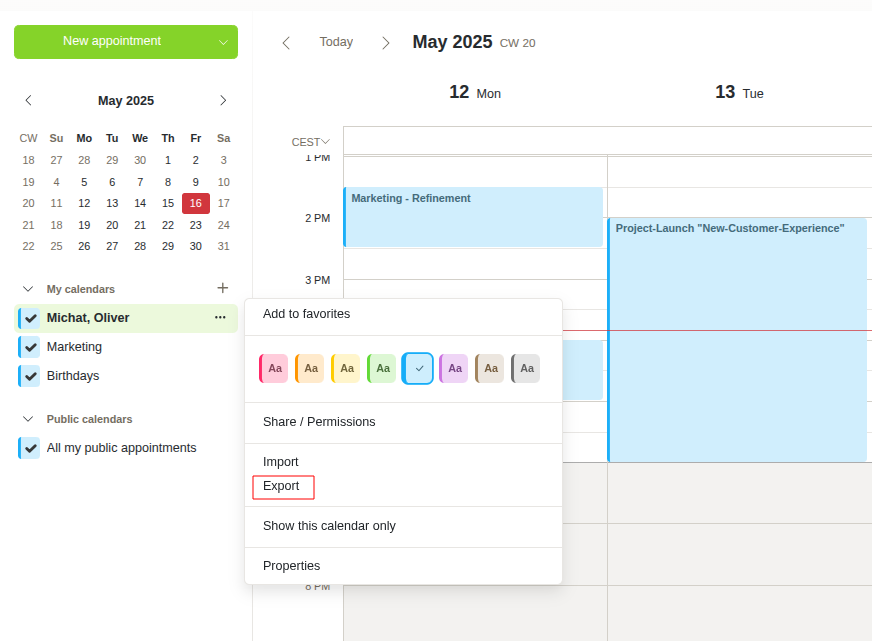This screenshot has height=641, width=872.
Task: Open the Marketing - Refinement appointment
Action: (x=472, y=216)
